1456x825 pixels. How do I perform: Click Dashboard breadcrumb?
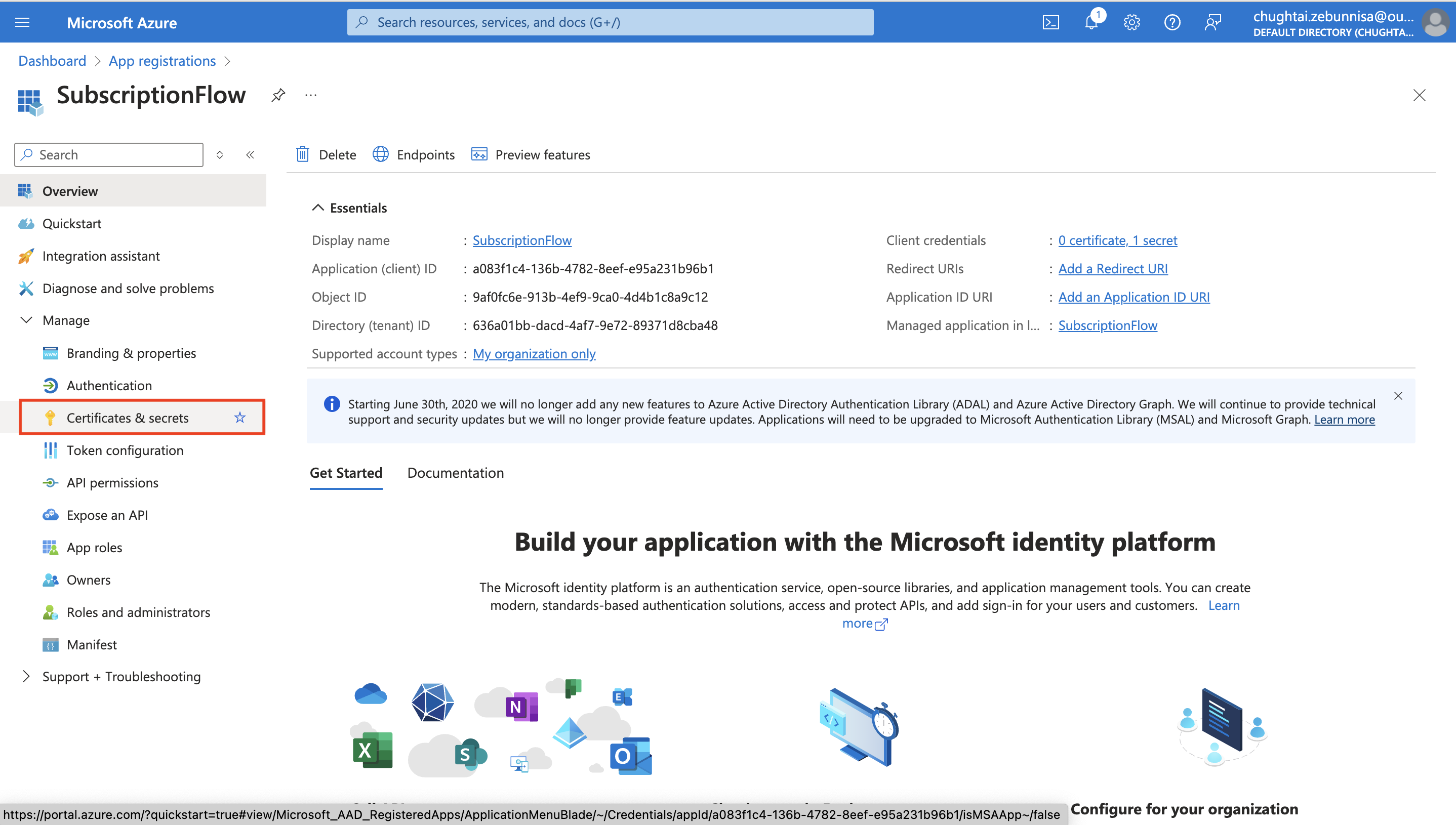click(52, 61)
